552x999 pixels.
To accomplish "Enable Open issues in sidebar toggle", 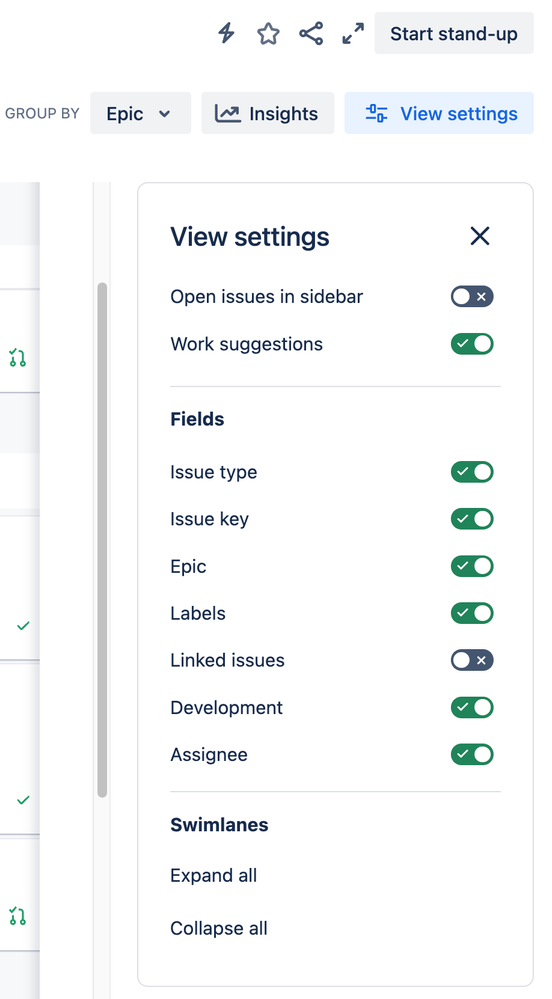I will point(472,296).
